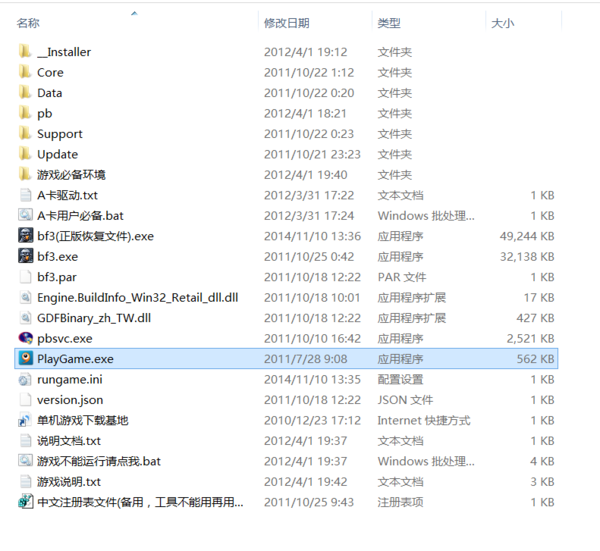The width and height of the screenshot is (600, 551).
Task: Select the file name rungame.ini
Action: point(70,380)
